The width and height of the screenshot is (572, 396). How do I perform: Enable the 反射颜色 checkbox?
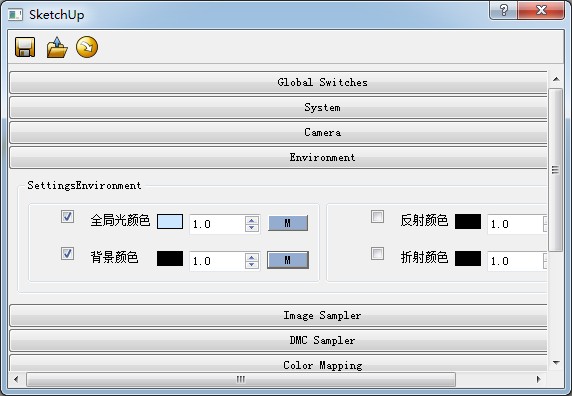click(x=377, y=217)
